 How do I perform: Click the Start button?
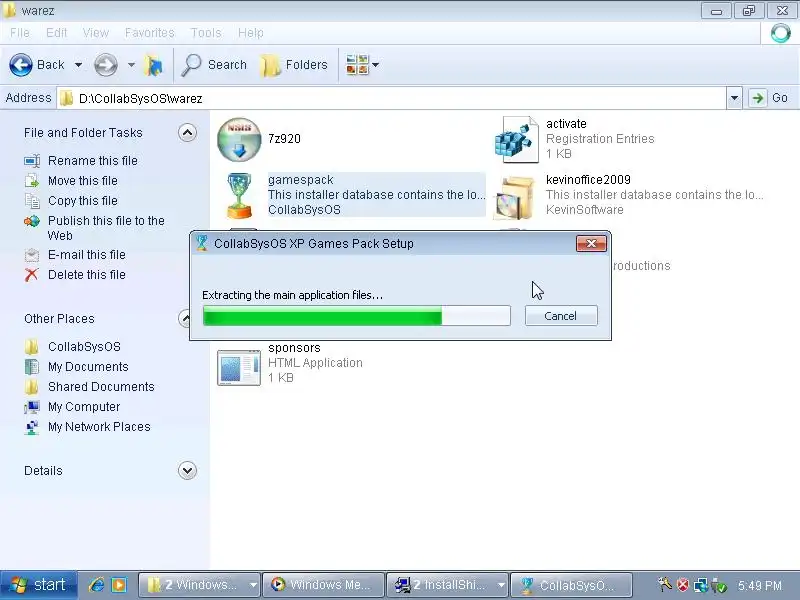pos(39,585)
